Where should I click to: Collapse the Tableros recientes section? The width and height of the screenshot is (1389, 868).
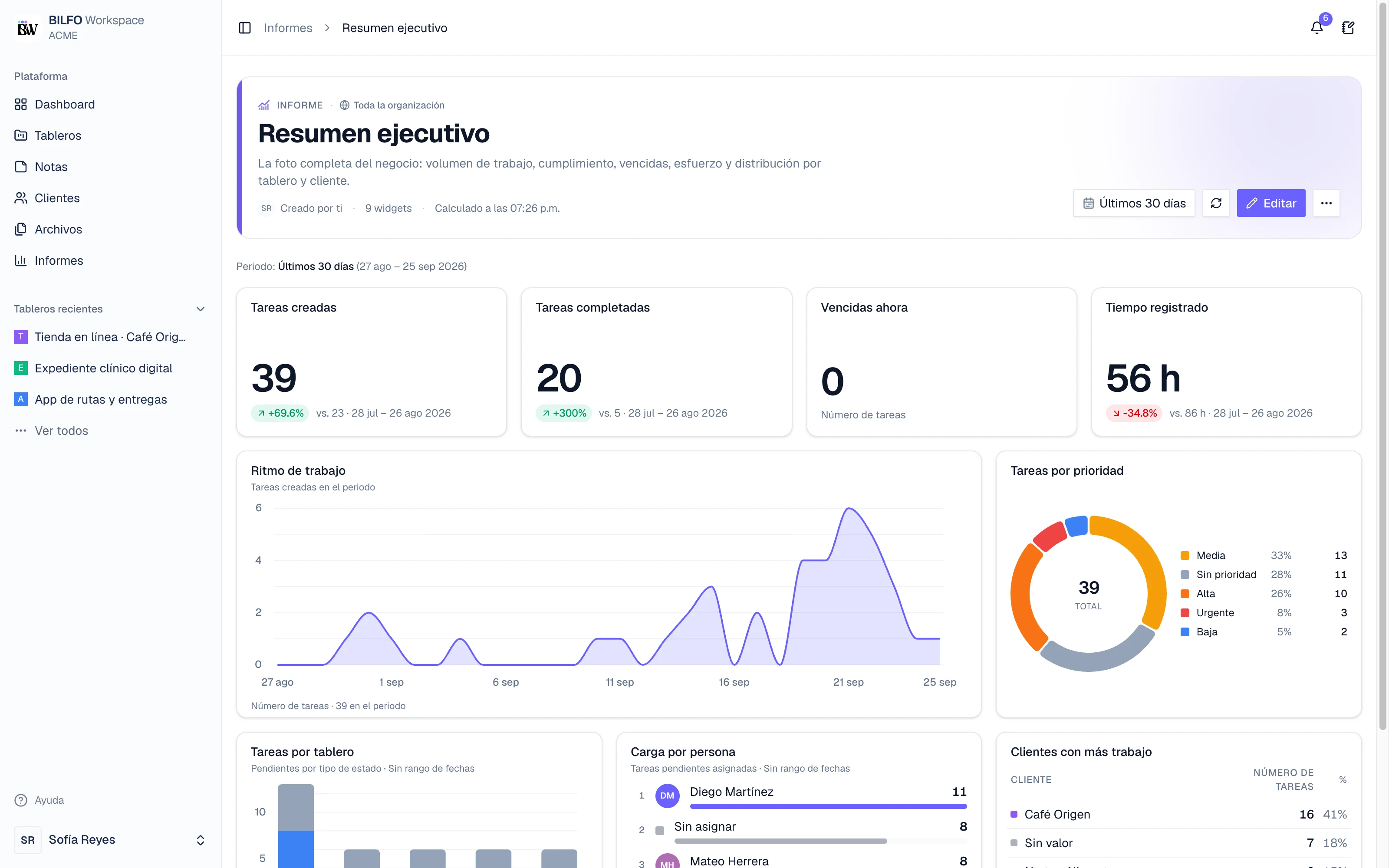[x=200, y=309]
